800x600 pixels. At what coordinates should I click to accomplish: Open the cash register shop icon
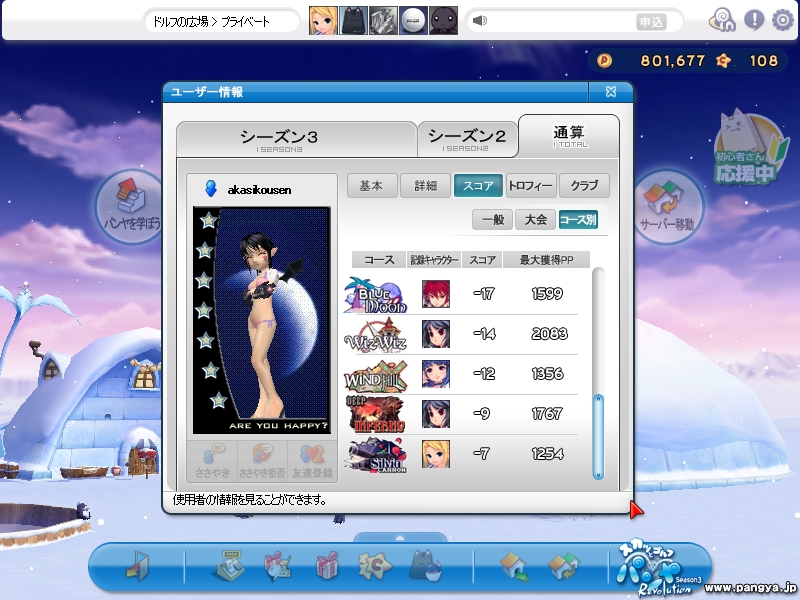227,565
